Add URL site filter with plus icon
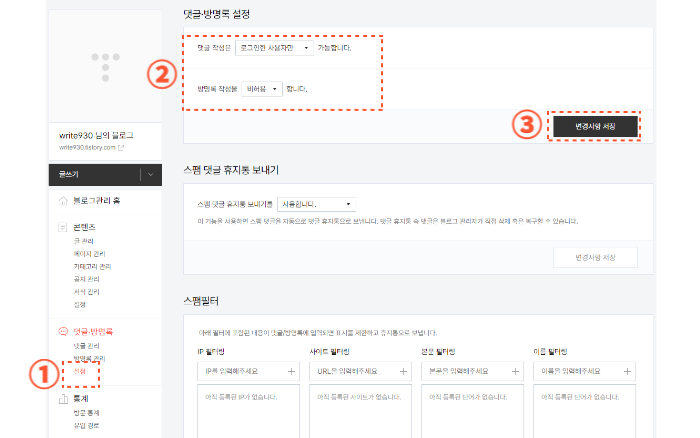The width and height of the screenshot is (700, 438). click(x=403, y=371)
